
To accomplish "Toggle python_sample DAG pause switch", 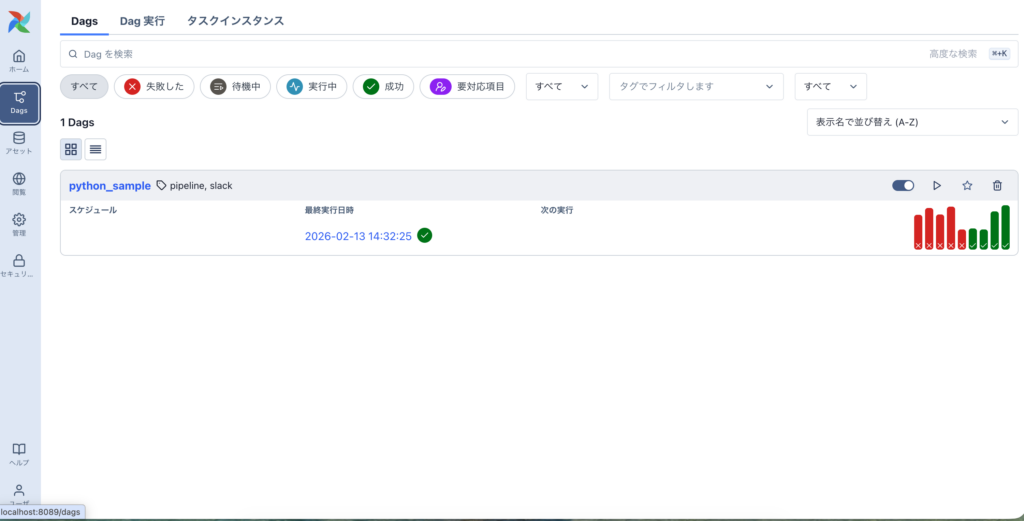I will 903,185.
